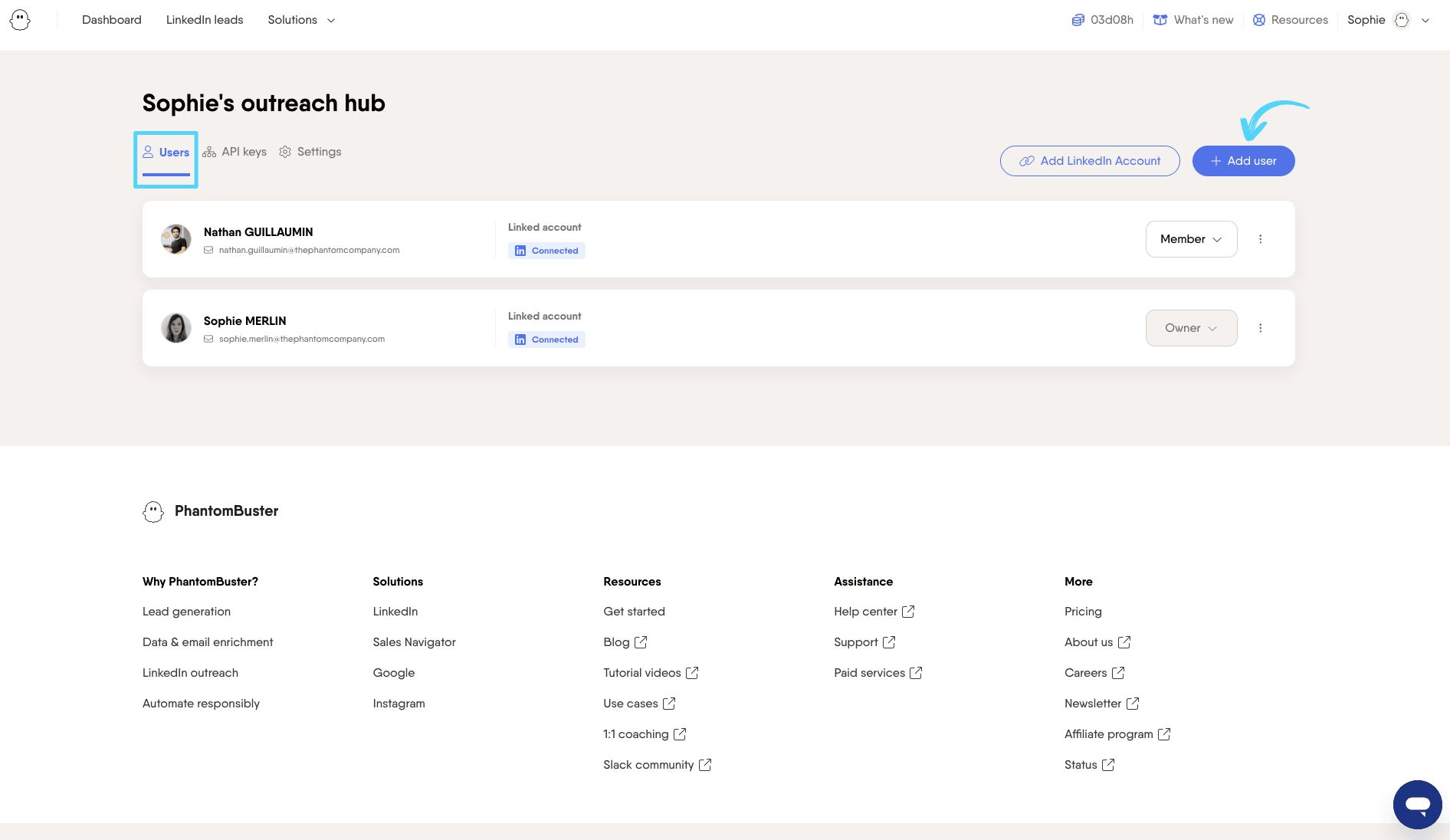Click the execution time 03d08h indicator

[1102, 20]
